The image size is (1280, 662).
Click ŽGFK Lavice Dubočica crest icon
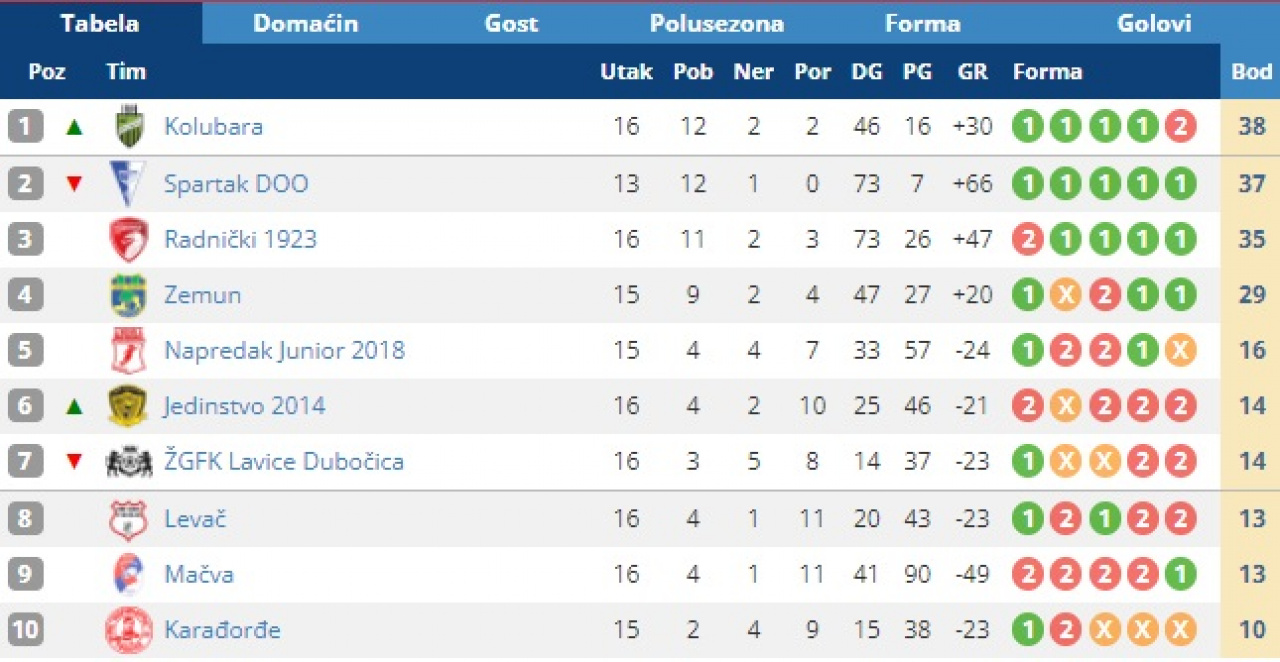point(128,462)
